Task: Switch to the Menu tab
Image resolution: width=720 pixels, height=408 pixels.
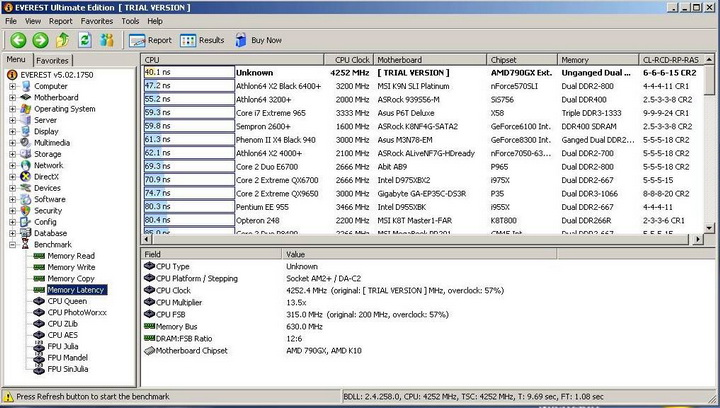Action: click(17, 60)
